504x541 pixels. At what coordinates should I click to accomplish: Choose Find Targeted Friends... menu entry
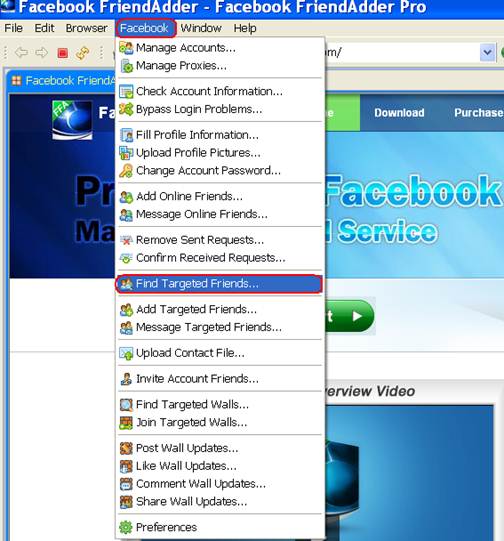219,284
